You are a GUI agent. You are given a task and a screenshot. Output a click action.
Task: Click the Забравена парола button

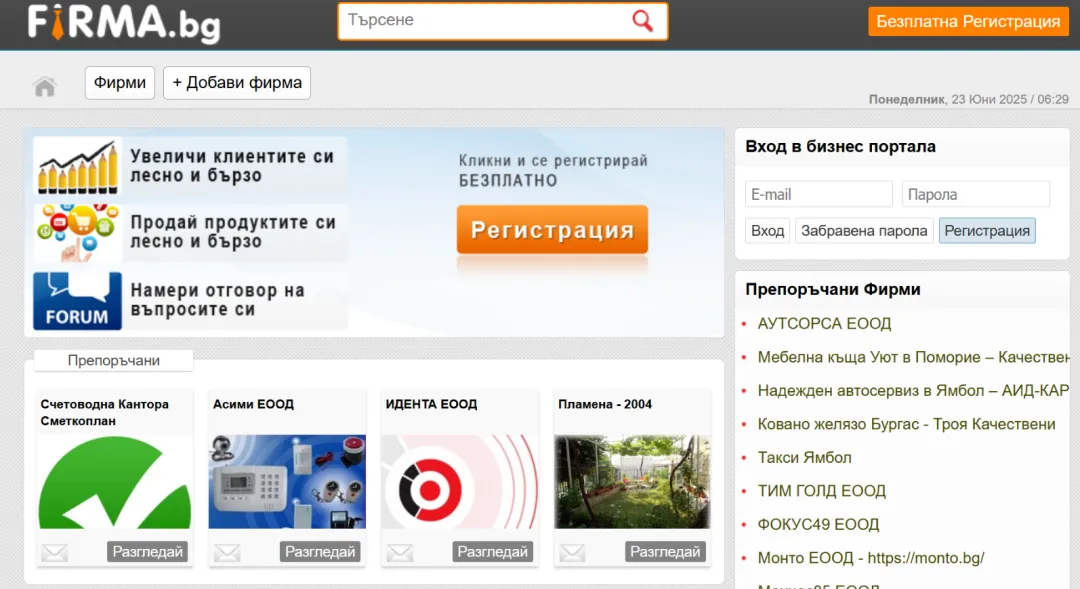pyautogui.click(x=864, y=231)
